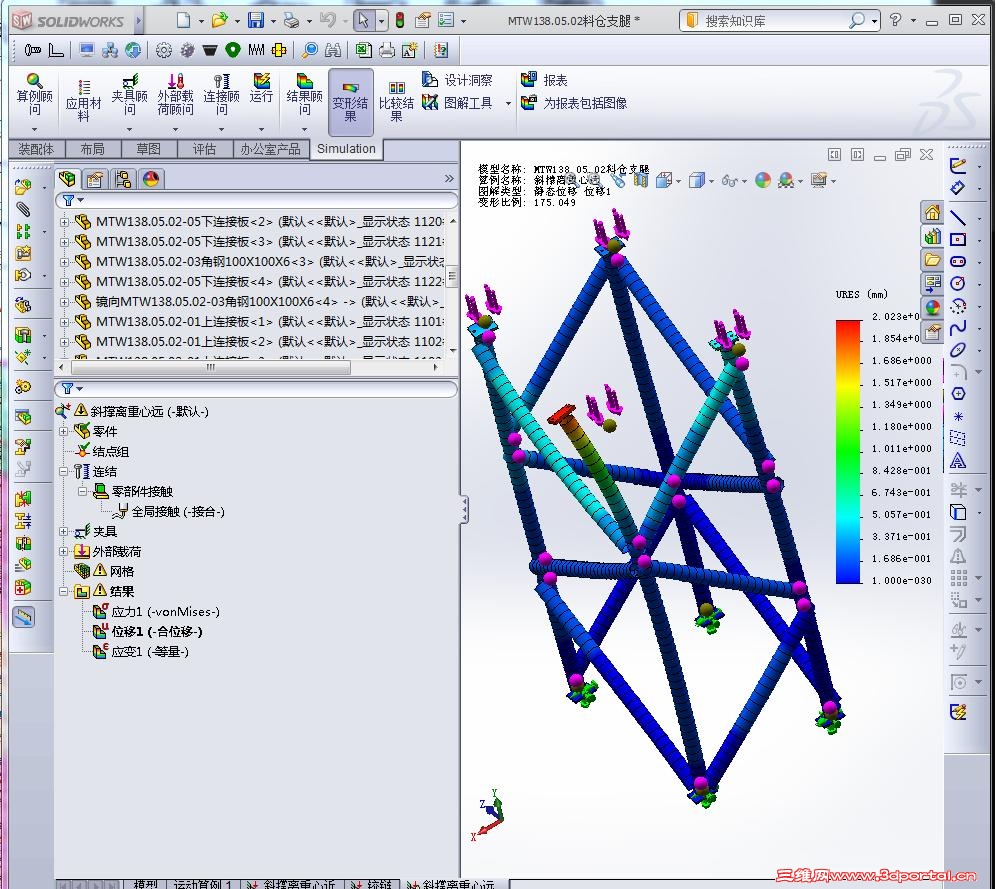
Task: Select 全局接触 (-接合-) item
Action: pos(178,511)
